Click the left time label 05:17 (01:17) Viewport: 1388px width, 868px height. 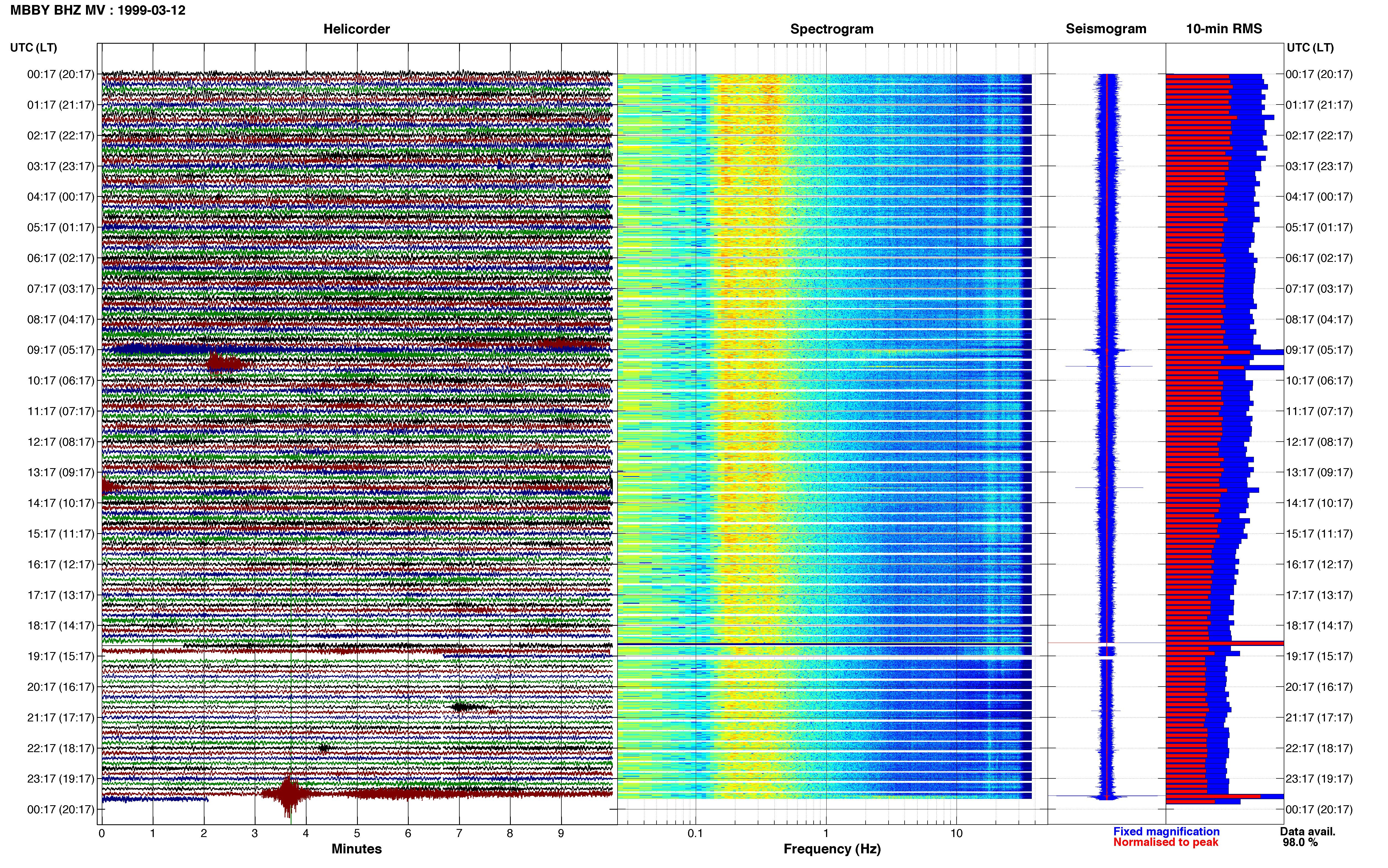60,227
